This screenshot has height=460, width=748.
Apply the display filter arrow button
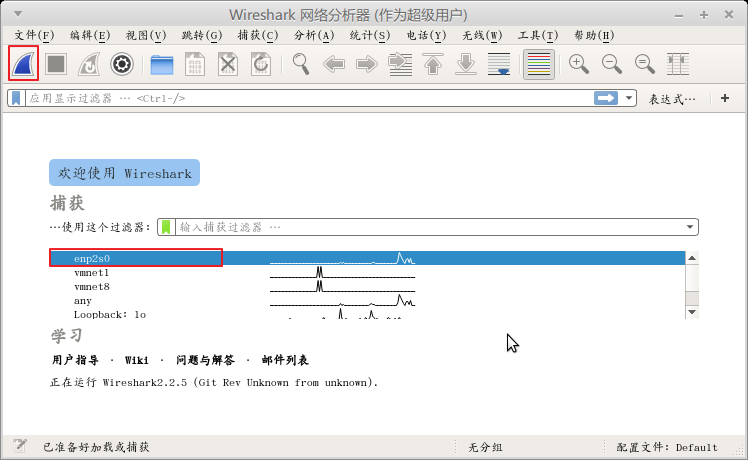(606, 98)
